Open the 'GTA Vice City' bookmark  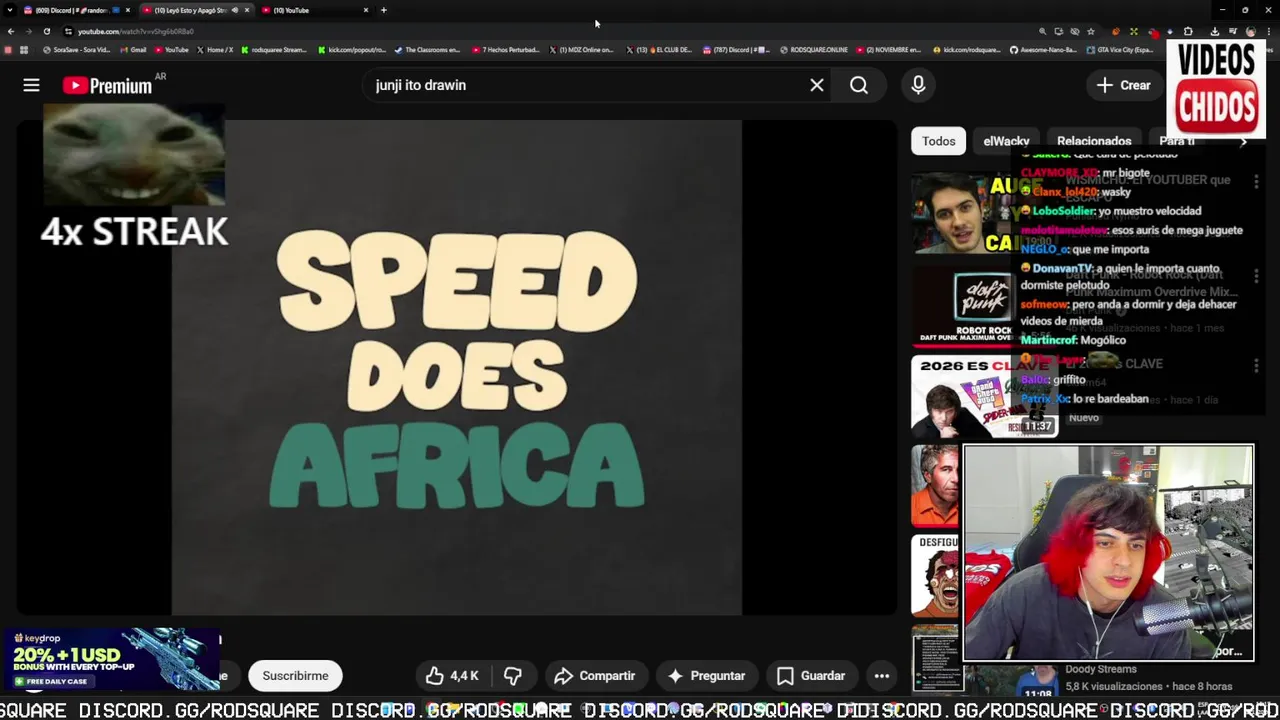[x=1120, y=50]
